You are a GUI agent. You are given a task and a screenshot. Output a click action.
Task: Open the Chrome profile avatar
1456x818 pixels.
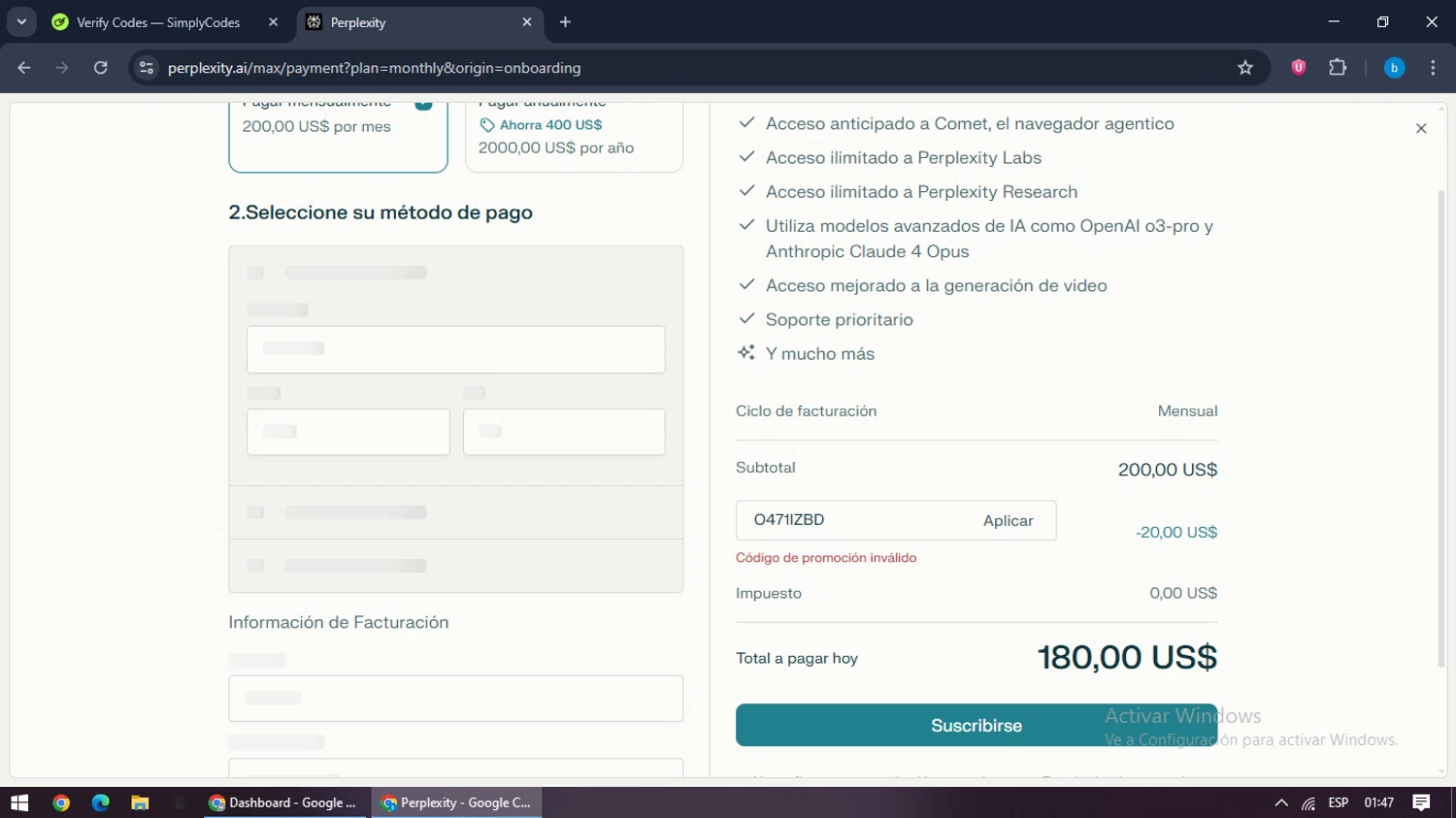click(1394, 68)
